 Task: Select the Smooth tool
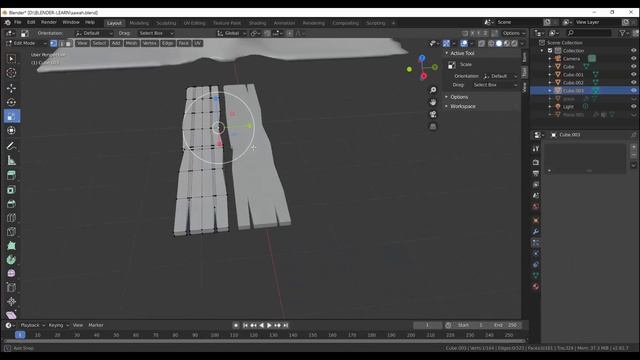coord(11,273)
